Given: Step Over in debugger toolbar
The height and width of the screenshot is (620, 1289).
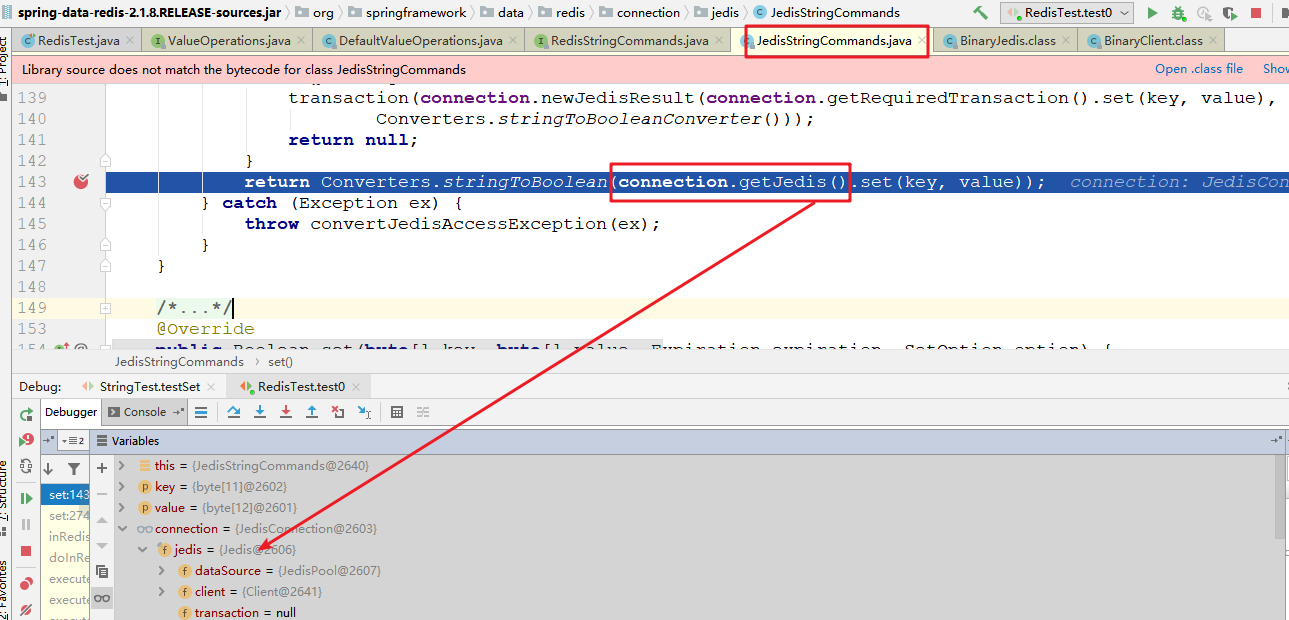Looking at the screenshot, I should tap(234, 412).
